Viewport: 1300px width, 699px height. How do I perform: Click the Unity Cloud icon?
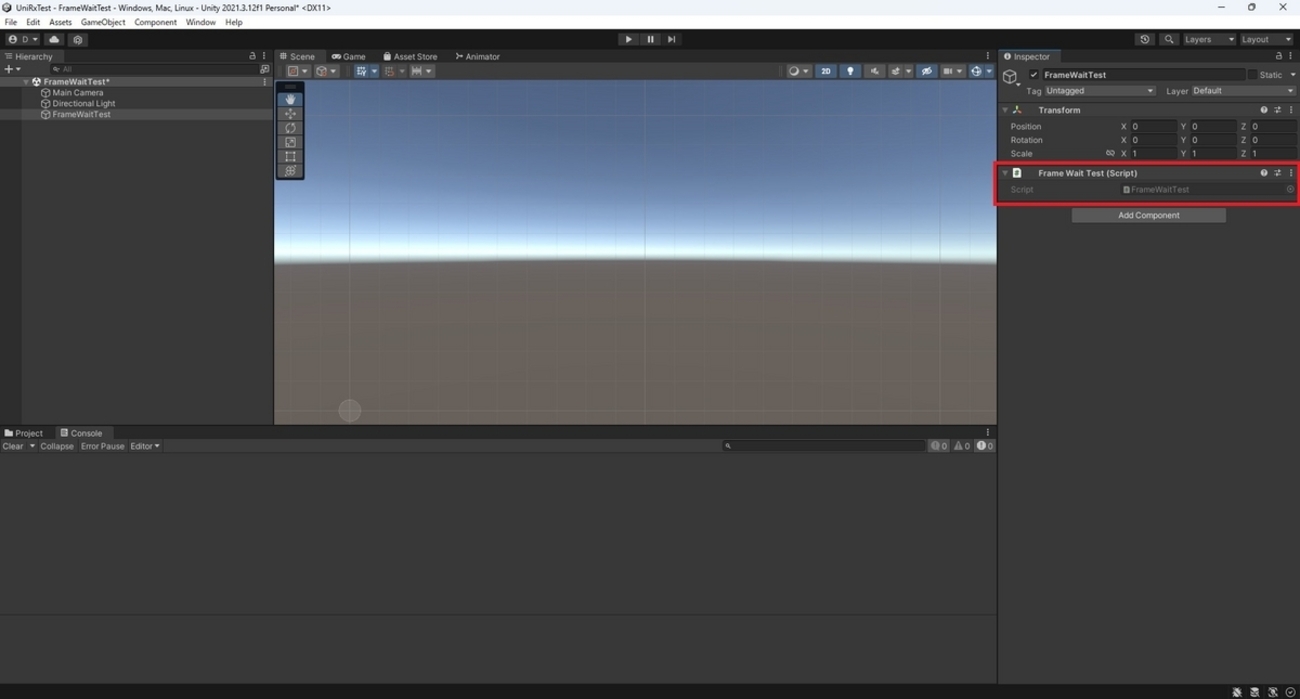click(x=53, y=39)
